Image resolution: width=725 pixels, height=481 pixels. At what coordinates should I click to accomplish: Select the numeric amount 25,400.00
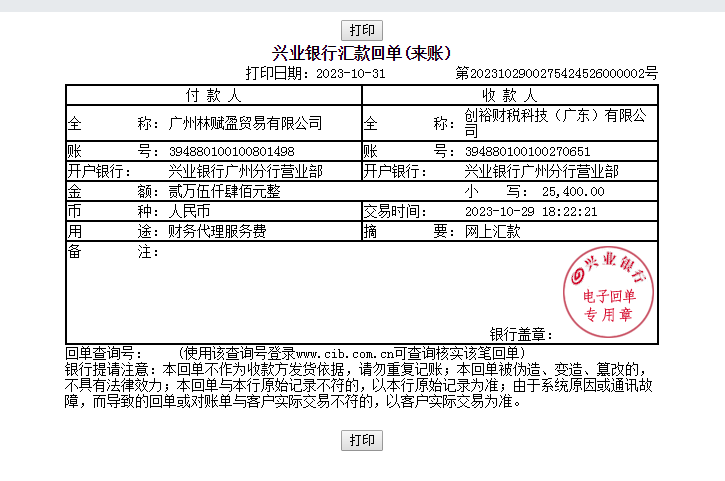click(573, 192)
